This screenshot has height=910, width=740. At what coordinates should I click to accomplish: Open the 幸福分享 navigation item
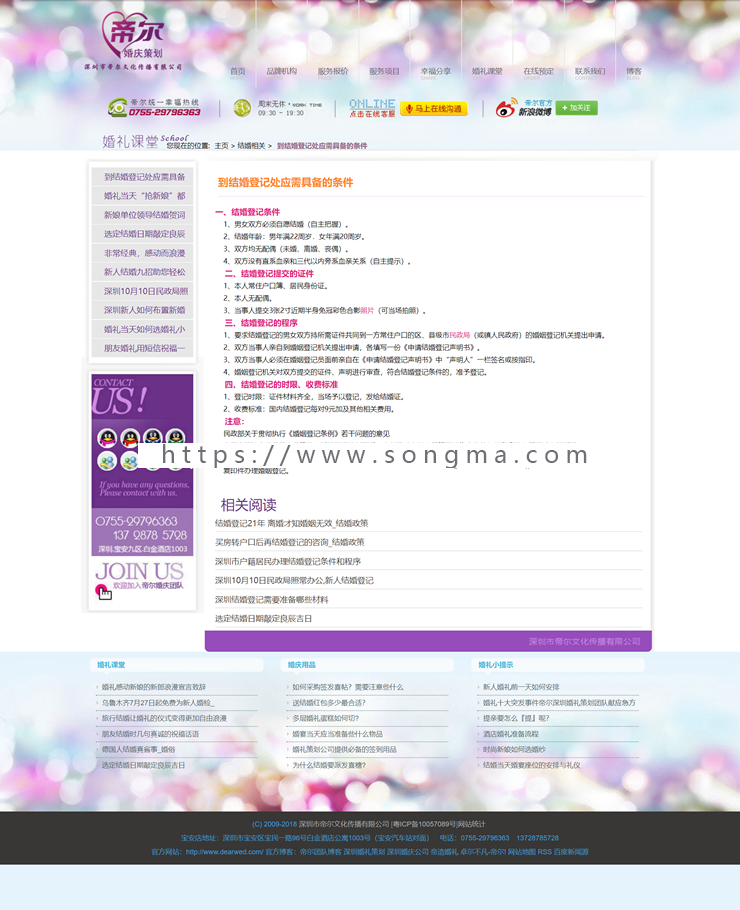[436, 71]
